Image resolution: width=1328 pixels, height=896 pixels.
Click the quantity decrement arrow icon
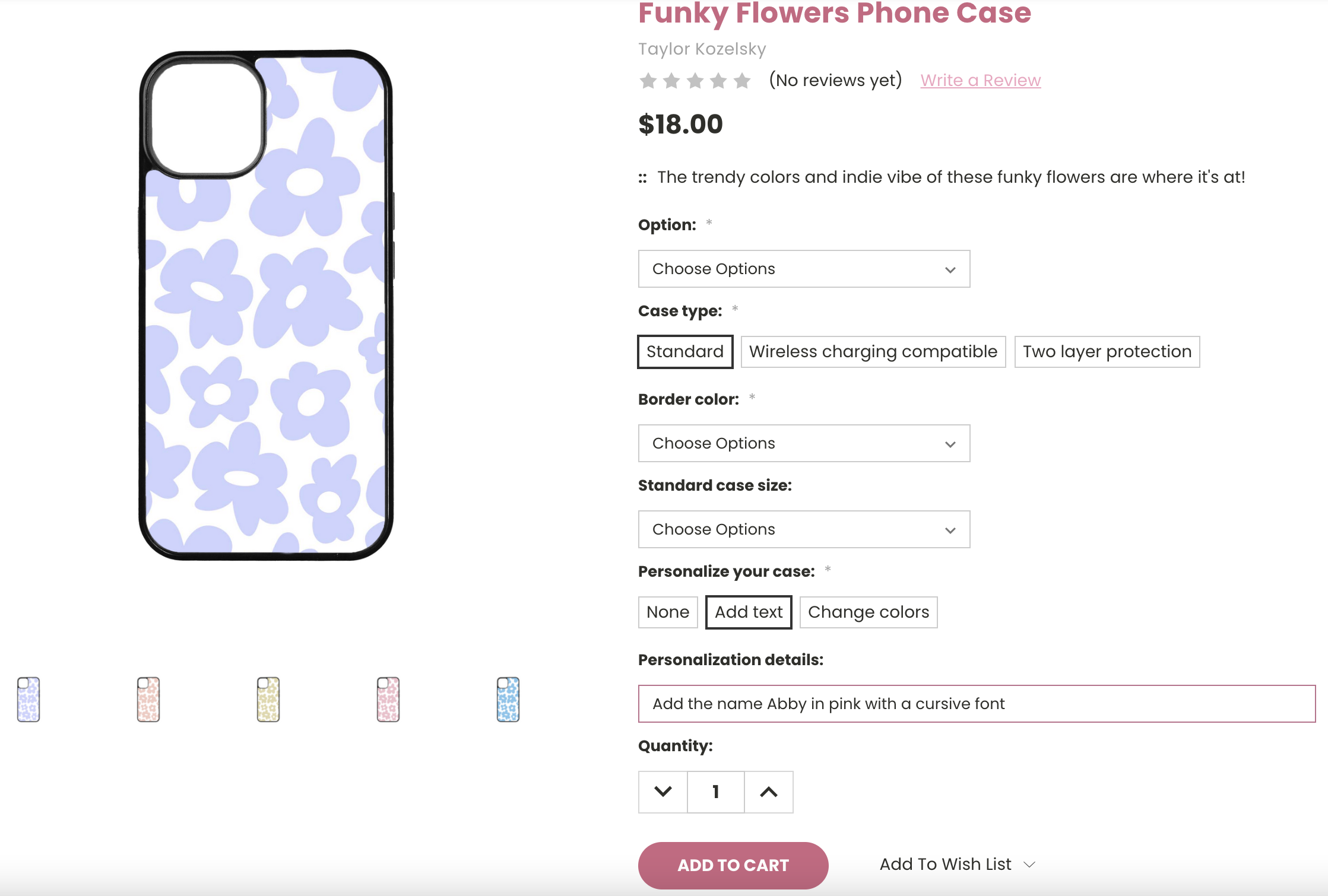663,791
